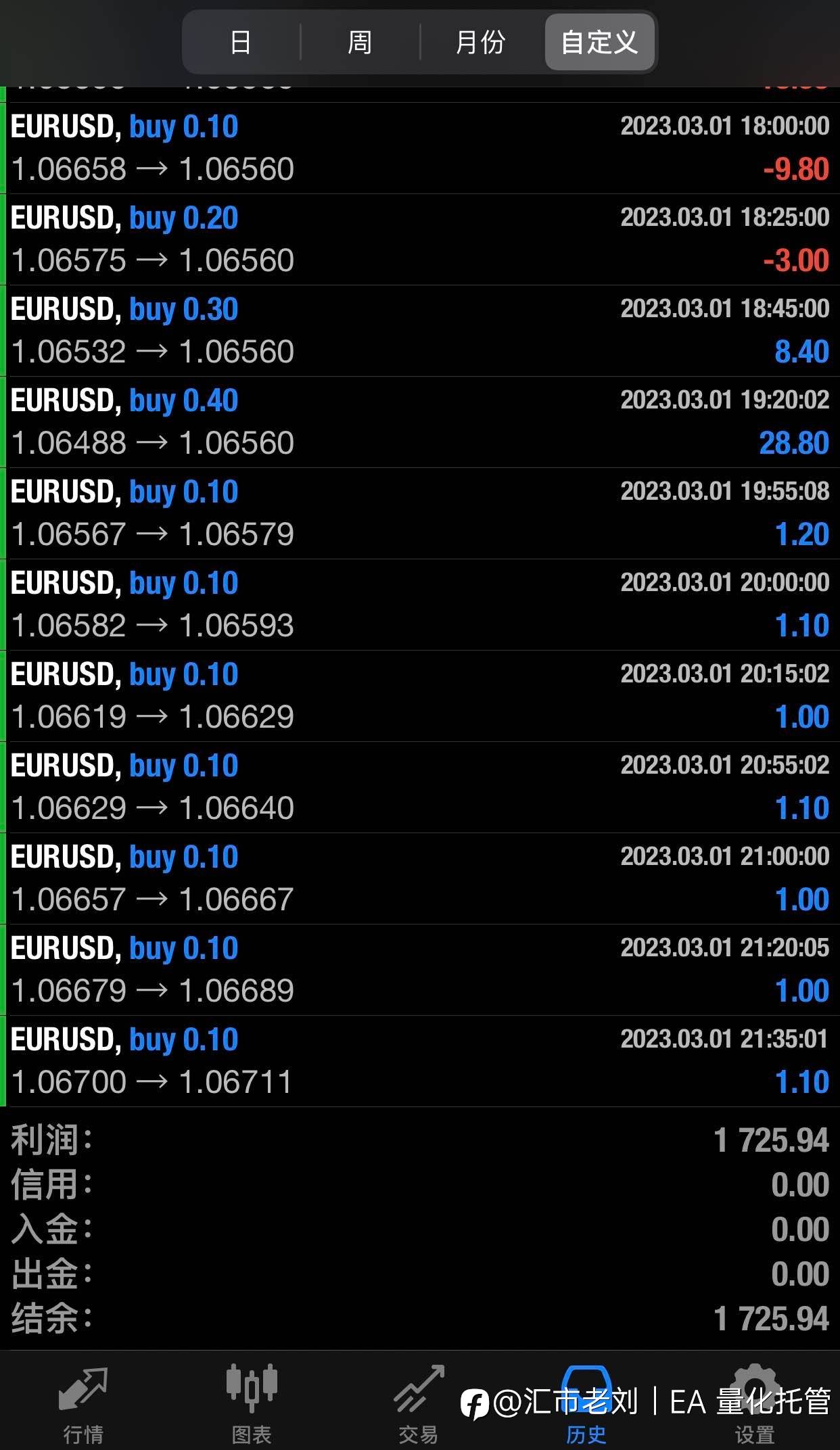Viewport: 840px width, 1450px height.
Task: Open the trade opened at 1.06619
Action: coord(419,696)
